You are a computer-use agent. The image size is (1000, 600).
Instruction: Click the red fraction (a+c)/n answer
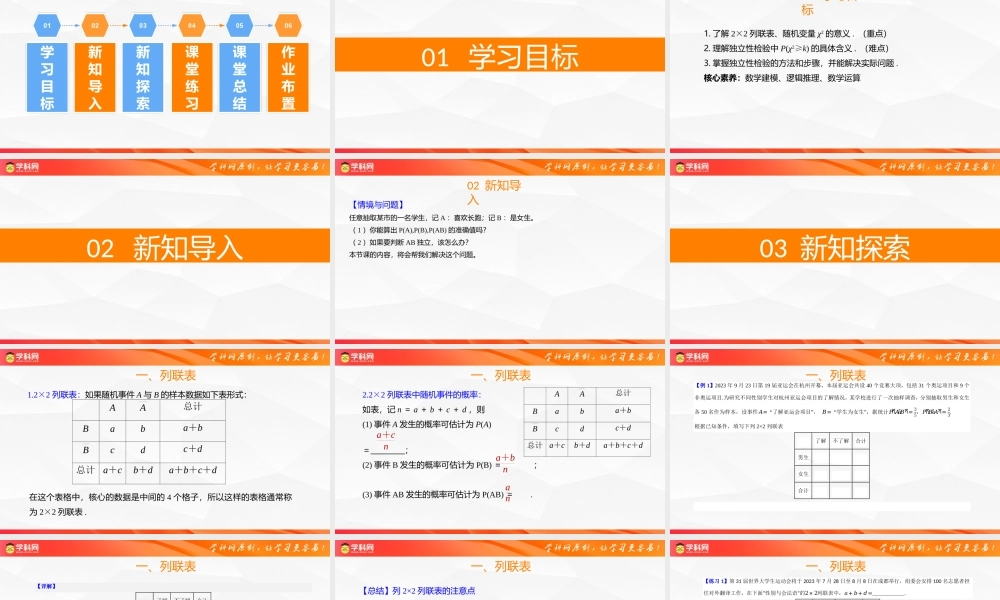[386, 441]
